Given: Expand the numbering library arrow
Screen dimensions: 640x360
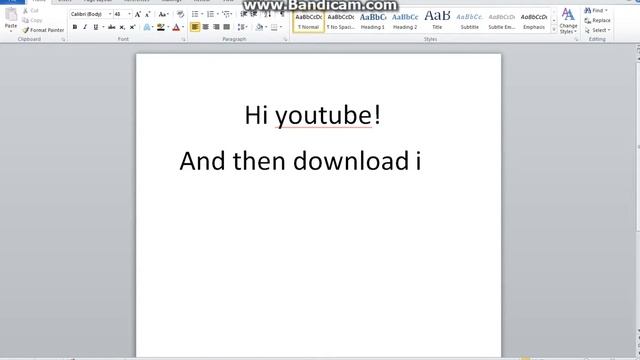Looking at the screenshot, I should pyautogui.click(x=218, y=14).
